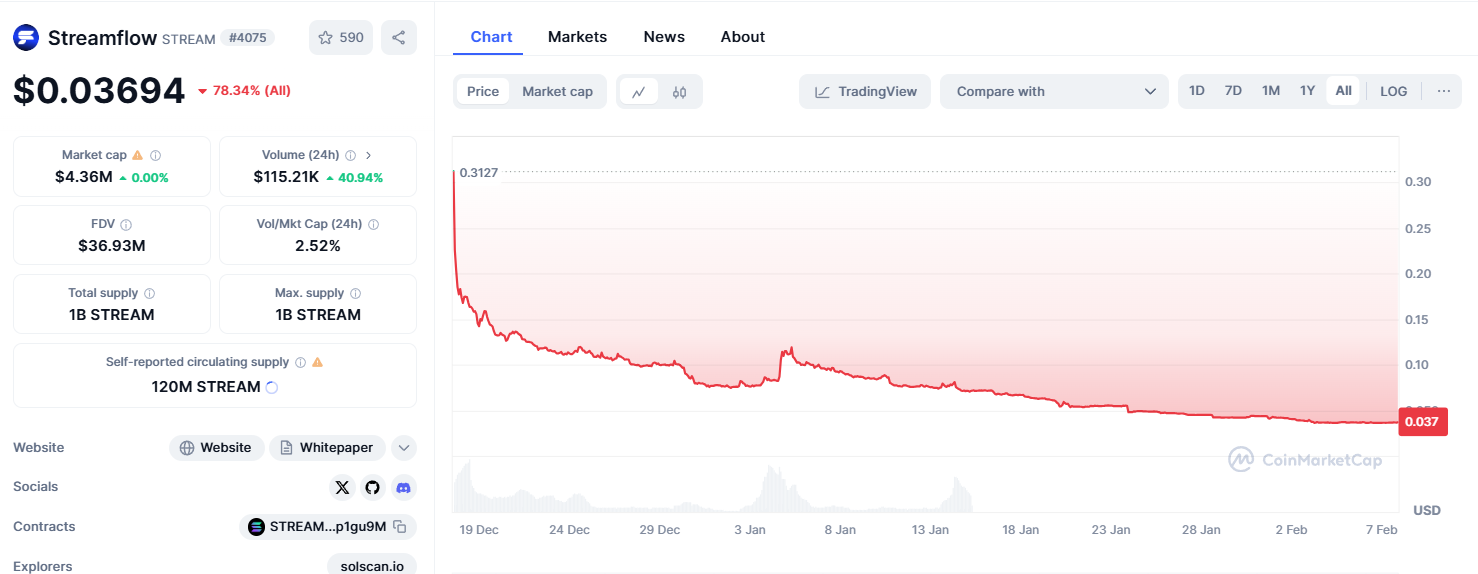
Task: Switch to candlestick chart view
Action: (680, 91)
